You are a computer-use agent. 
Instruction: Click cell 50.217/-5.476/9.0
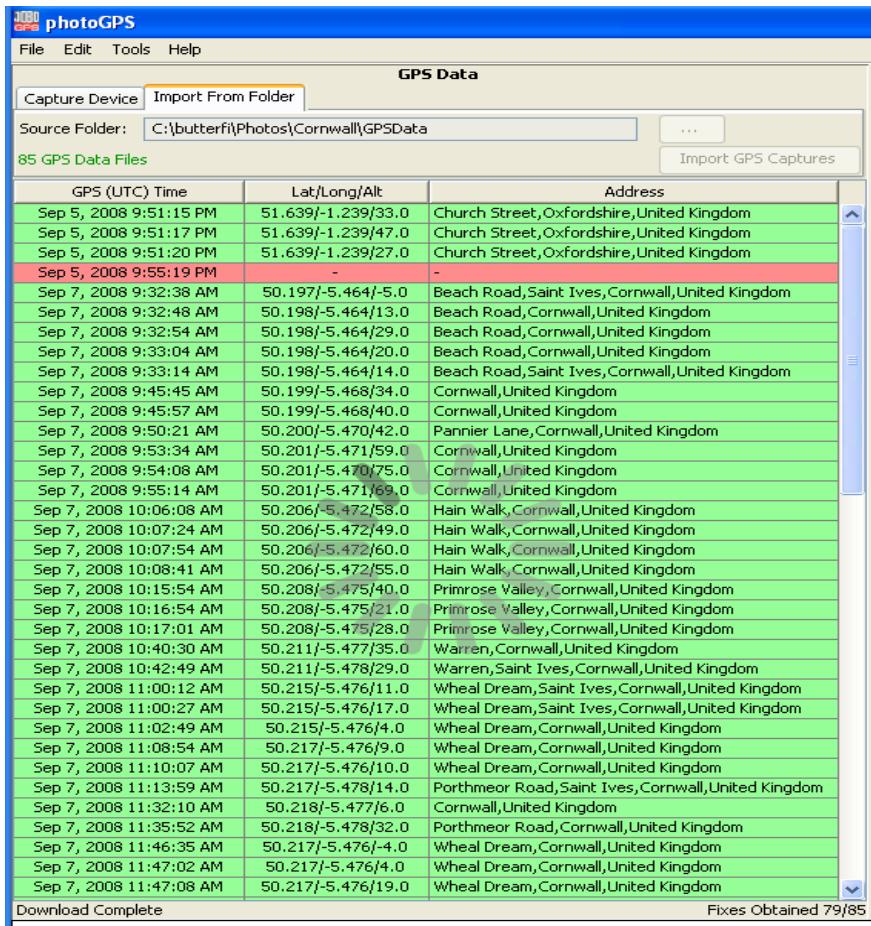[x=335, y=748]
